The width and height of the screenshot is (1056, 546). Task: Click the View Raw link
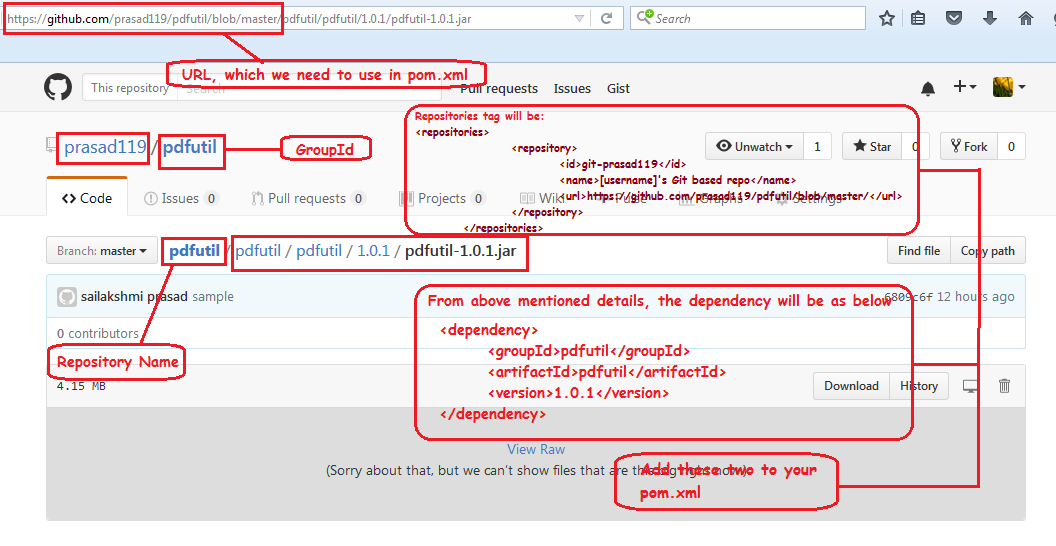click(x=536, y=449)
